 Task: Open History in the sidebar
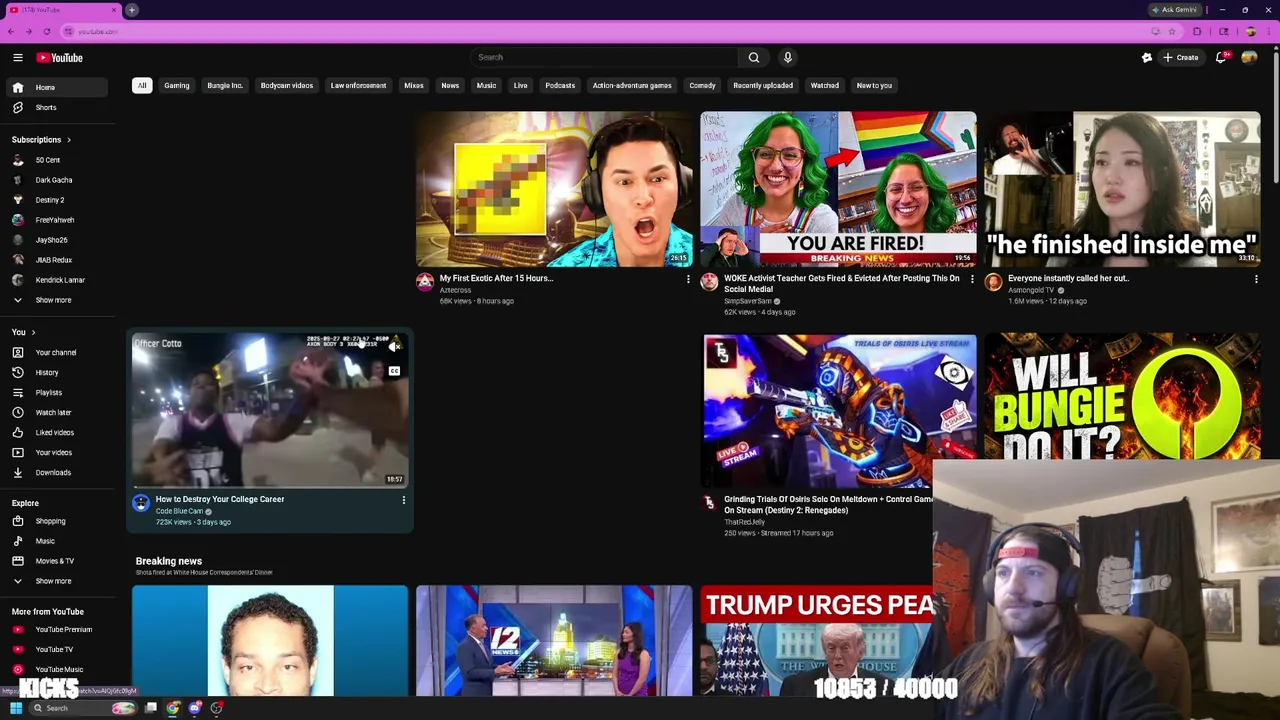coord(58,372)
